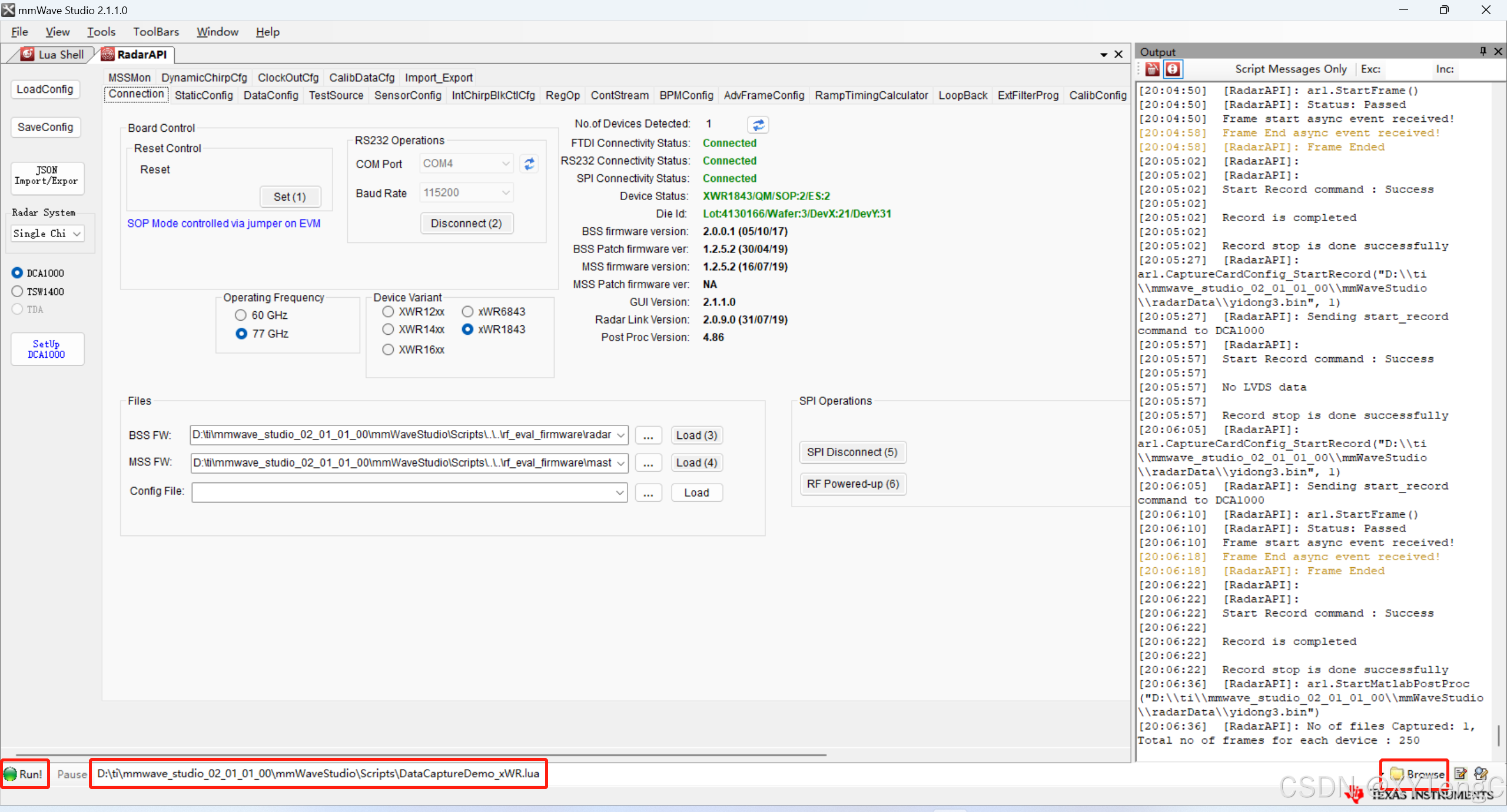Close the RadarAPI document tab area

click(x=1118, y=54)
